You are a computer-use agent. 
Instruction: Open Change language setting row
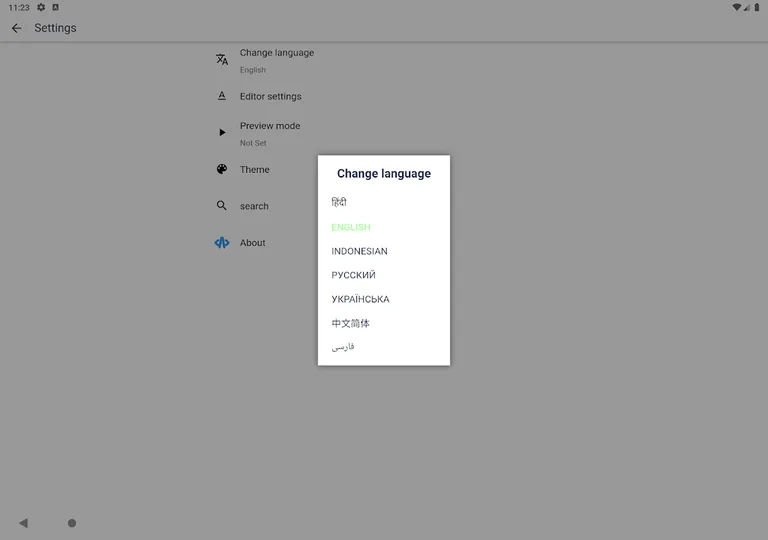tap(384, 61)
